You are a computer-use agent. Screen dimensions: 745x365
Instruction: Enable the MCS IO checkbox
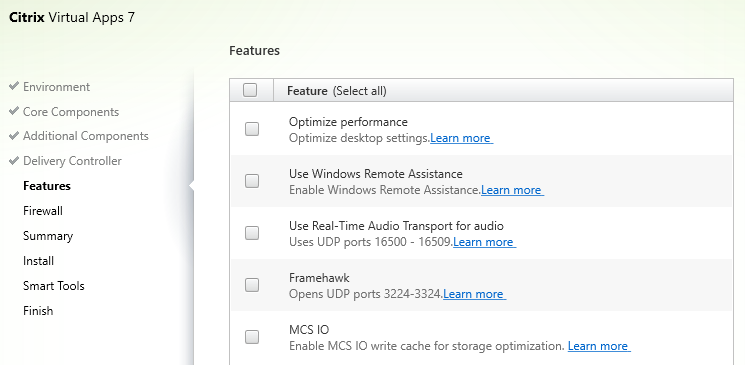252,337
